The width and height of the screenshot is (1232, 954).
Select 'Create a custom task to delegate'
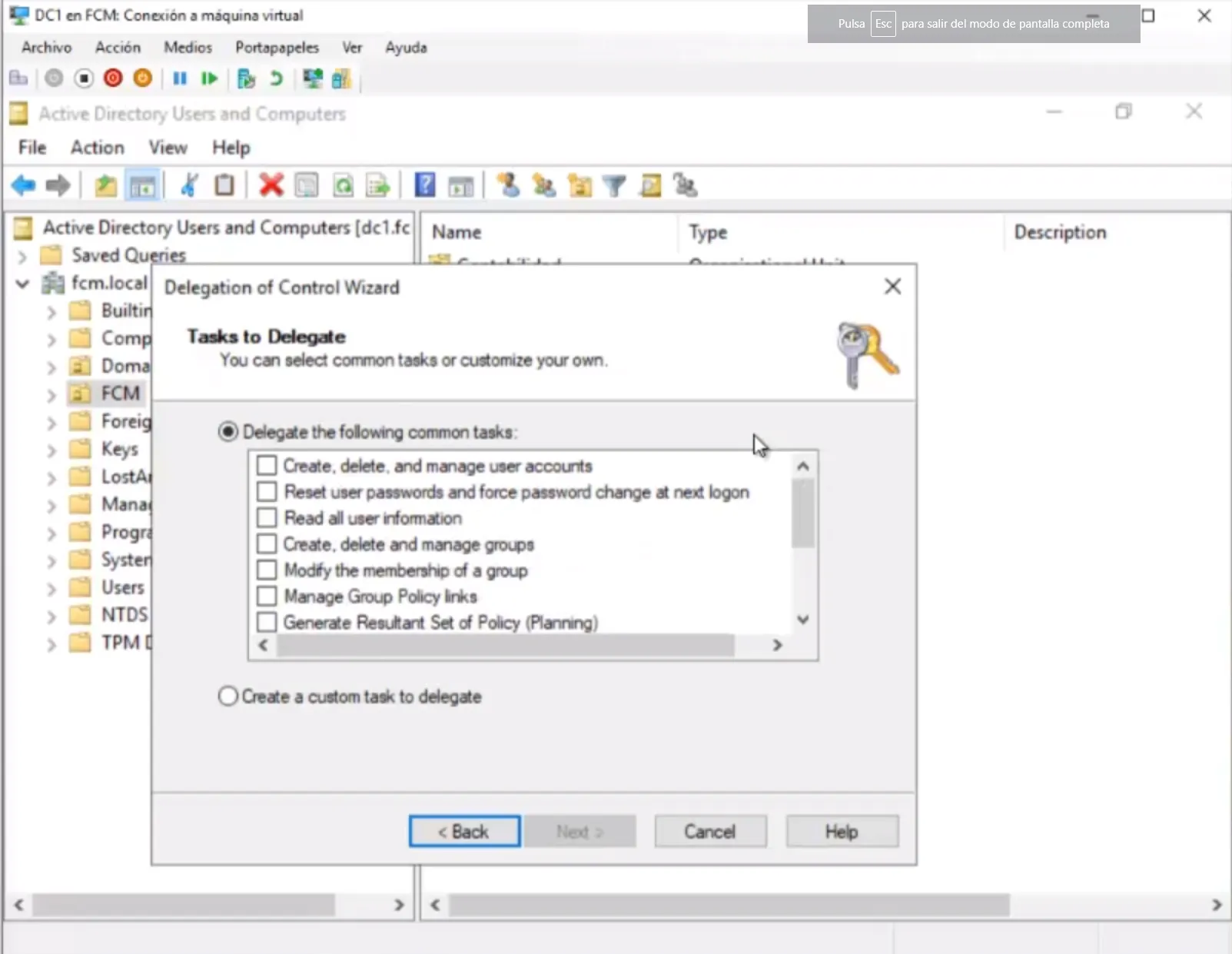coord(228,696)
